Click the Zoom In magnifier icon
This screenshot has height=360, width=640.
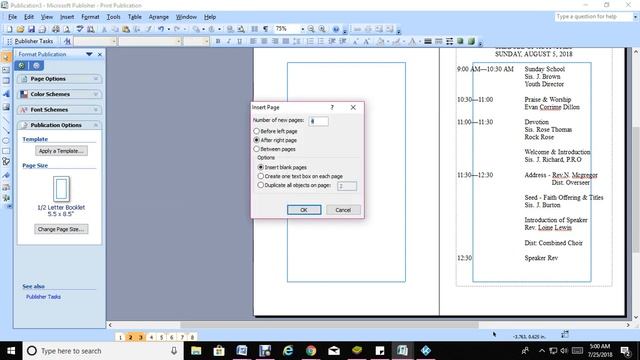[322, 29]
